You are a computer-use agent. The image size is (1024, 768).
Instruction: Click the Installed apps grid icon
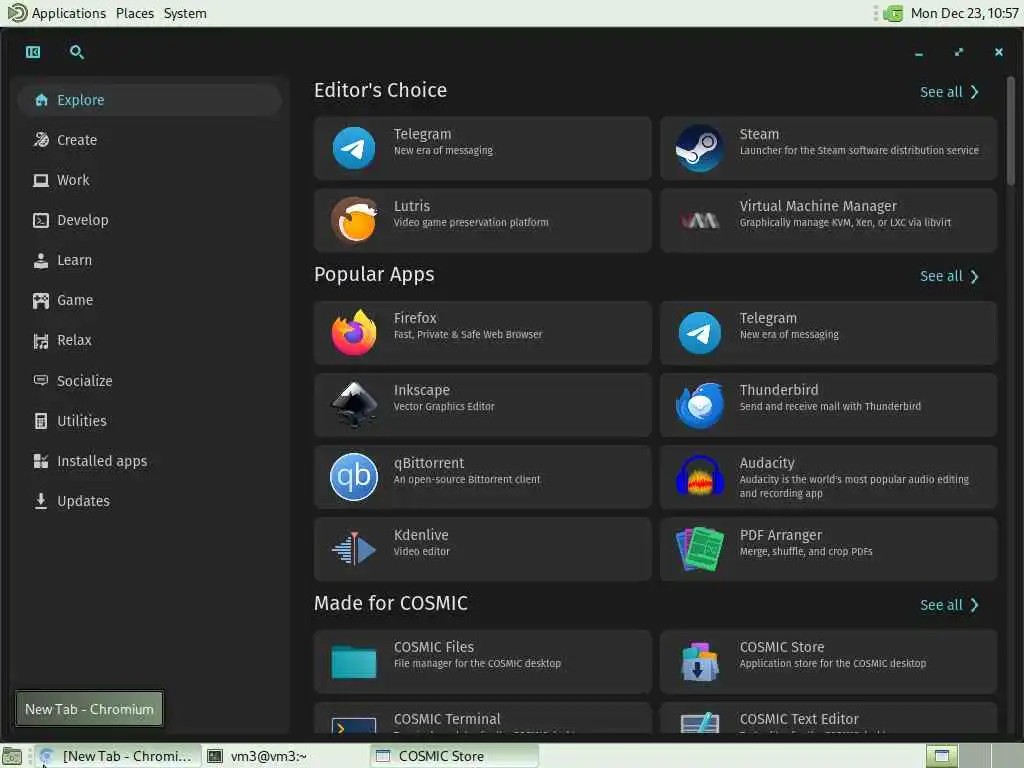[40, 461]
